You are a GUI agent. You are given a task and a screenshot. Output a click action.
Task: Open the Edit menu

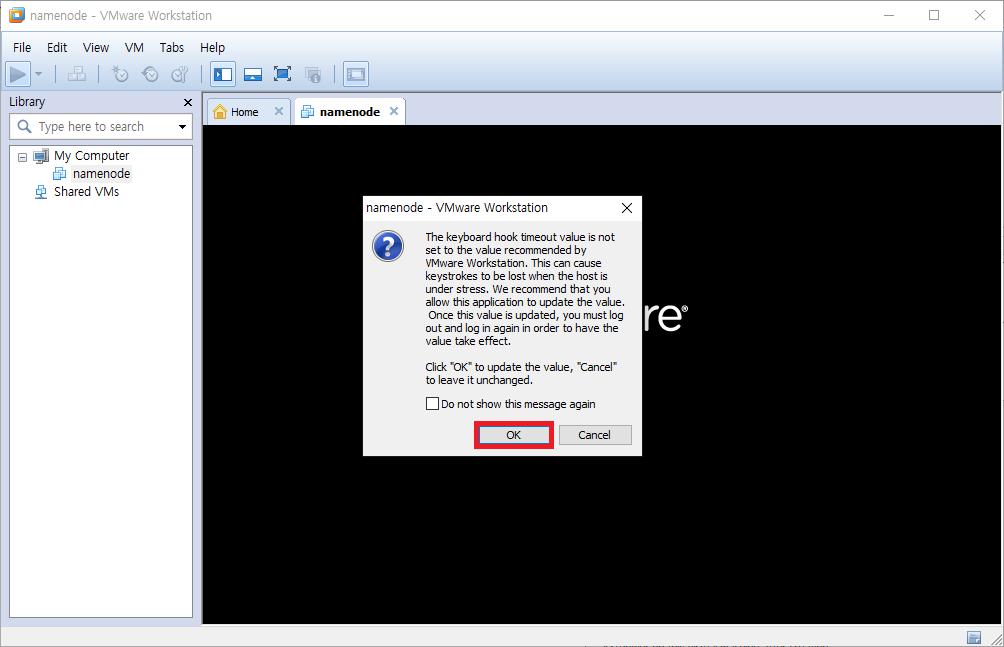click(57, 47)
